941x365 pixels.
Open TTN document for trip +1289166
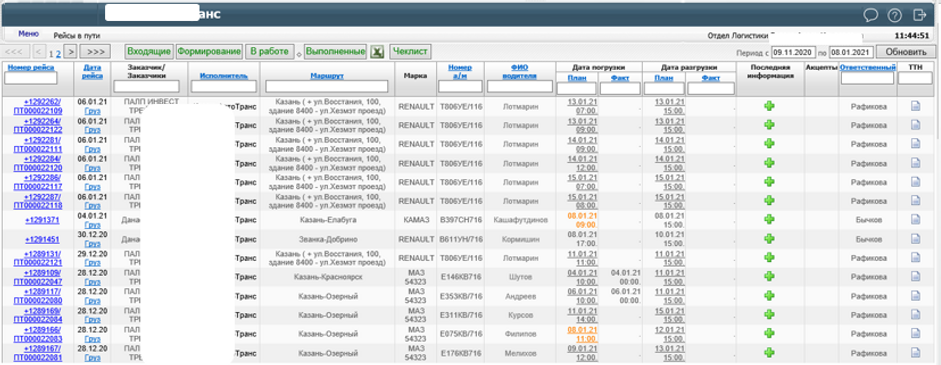[x=915, y=334]
